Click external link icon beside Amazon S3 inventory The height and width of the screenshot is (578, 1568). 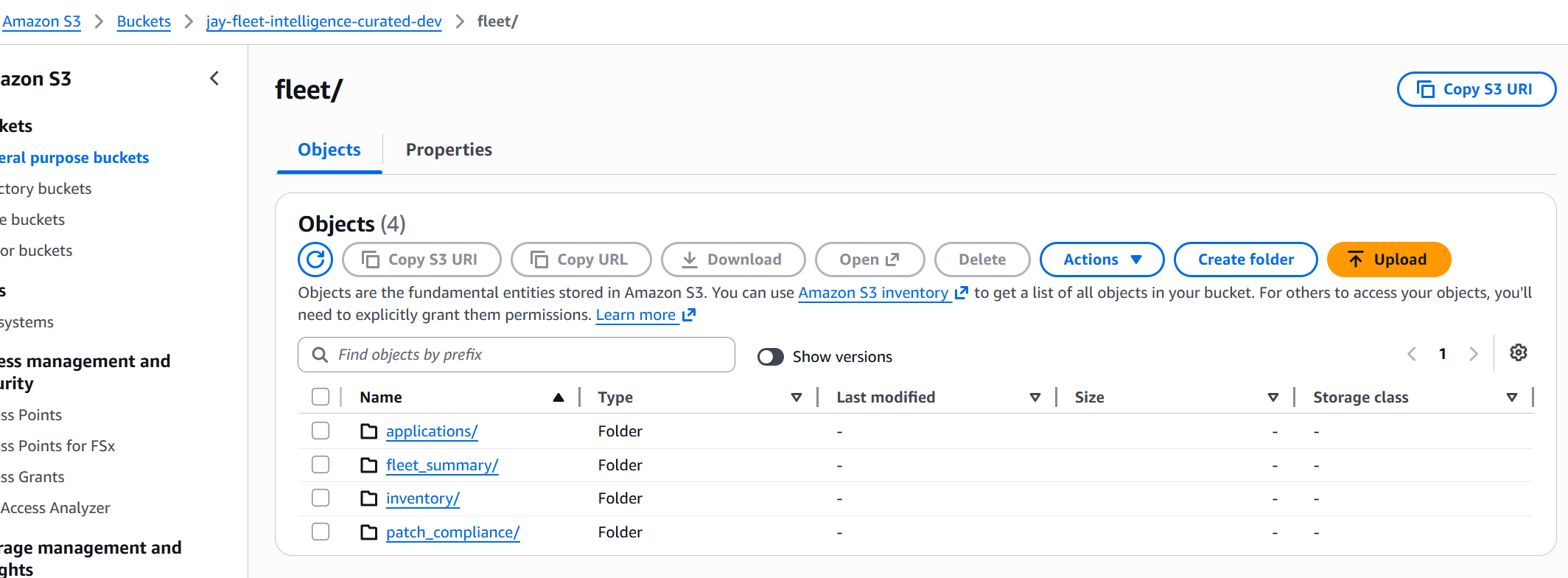[961, 293]
